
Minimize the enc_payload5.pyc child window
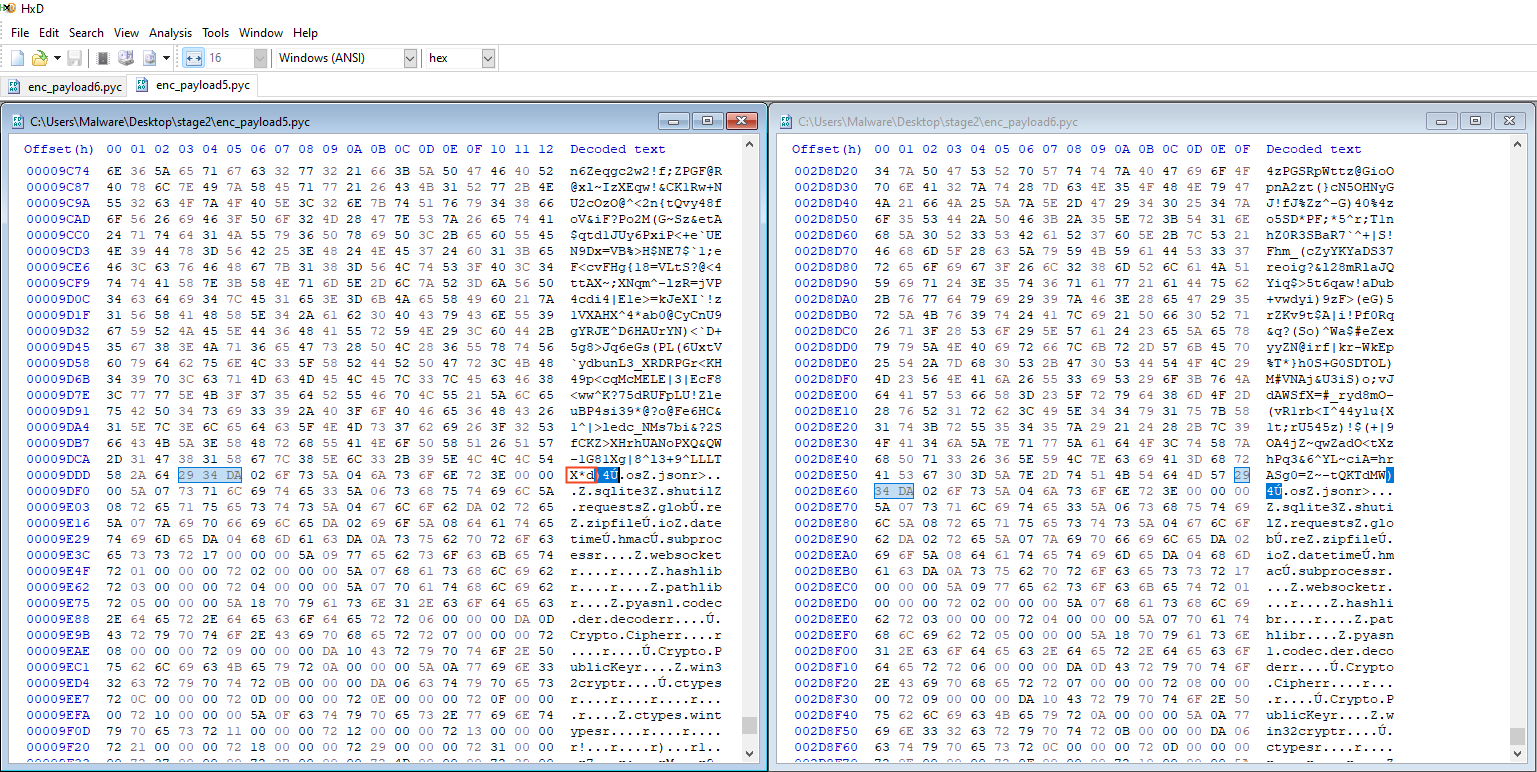point(676,121)
